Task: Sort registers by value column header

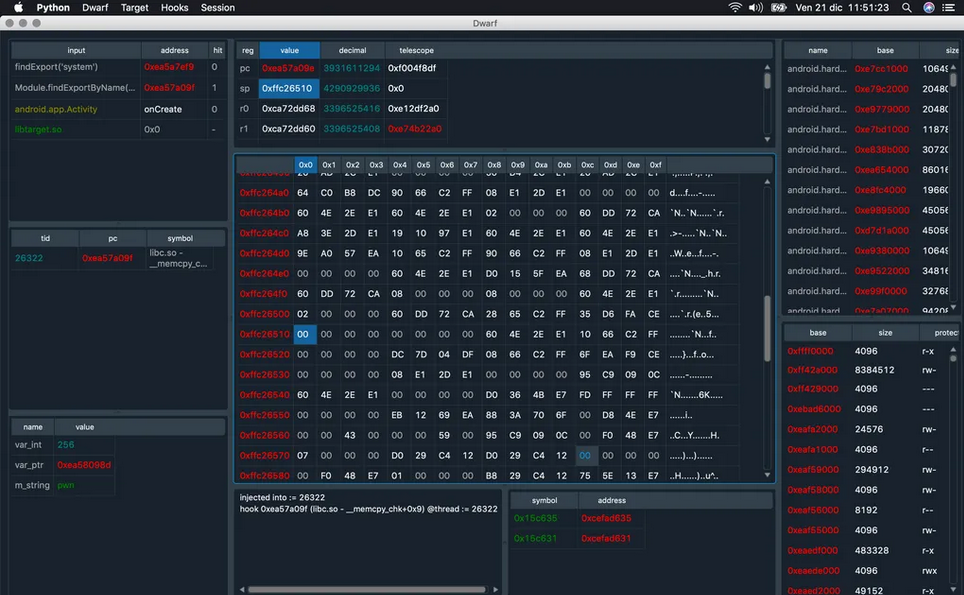Action: pos(290,50)
